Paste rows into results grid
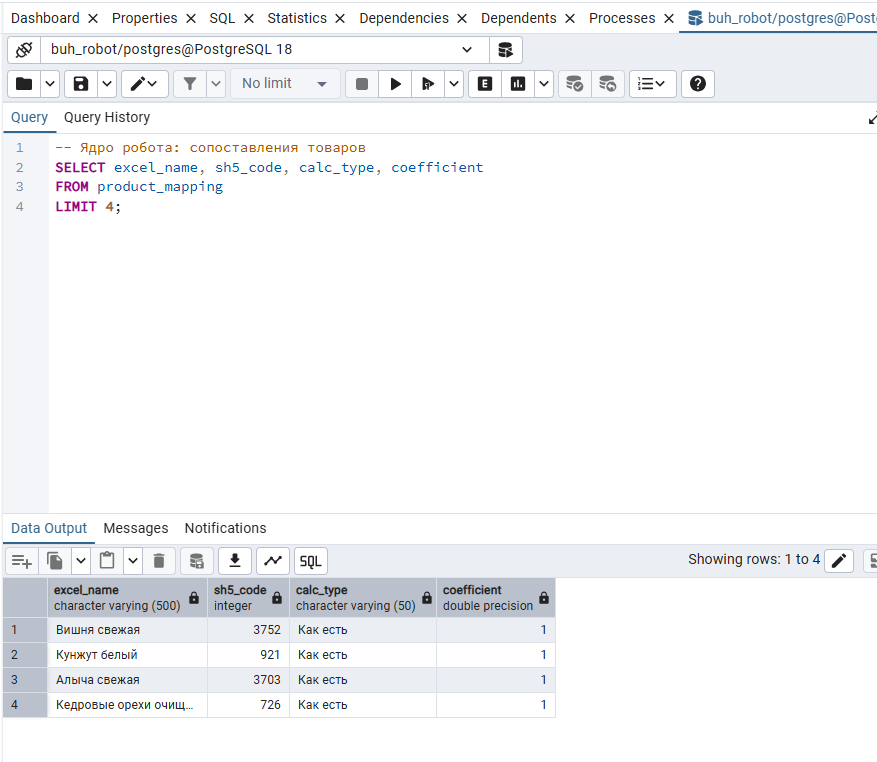The height and width of the screenshot is (762, 877). 107,561
